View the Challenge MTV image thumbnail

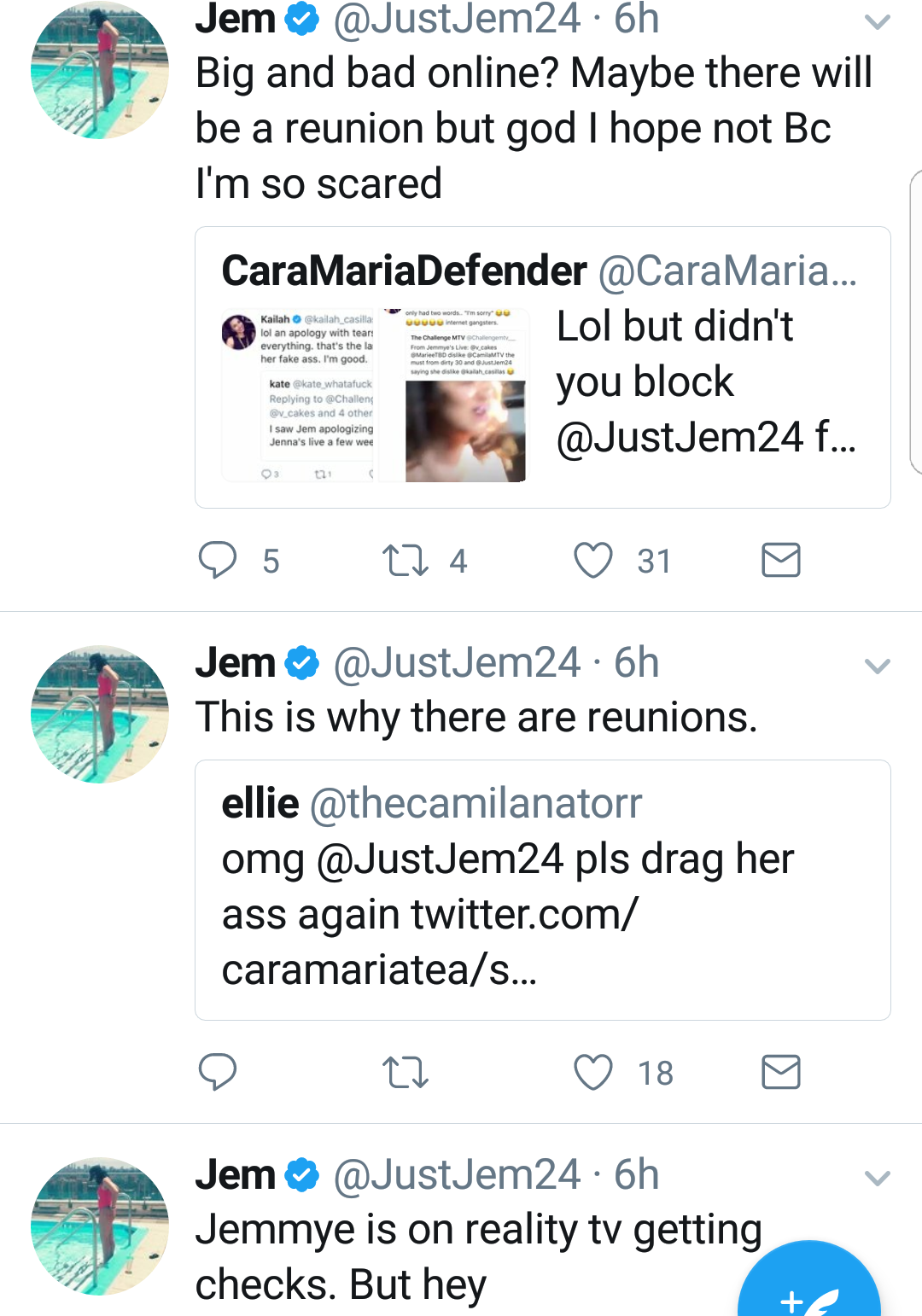[x=454, y=395]
